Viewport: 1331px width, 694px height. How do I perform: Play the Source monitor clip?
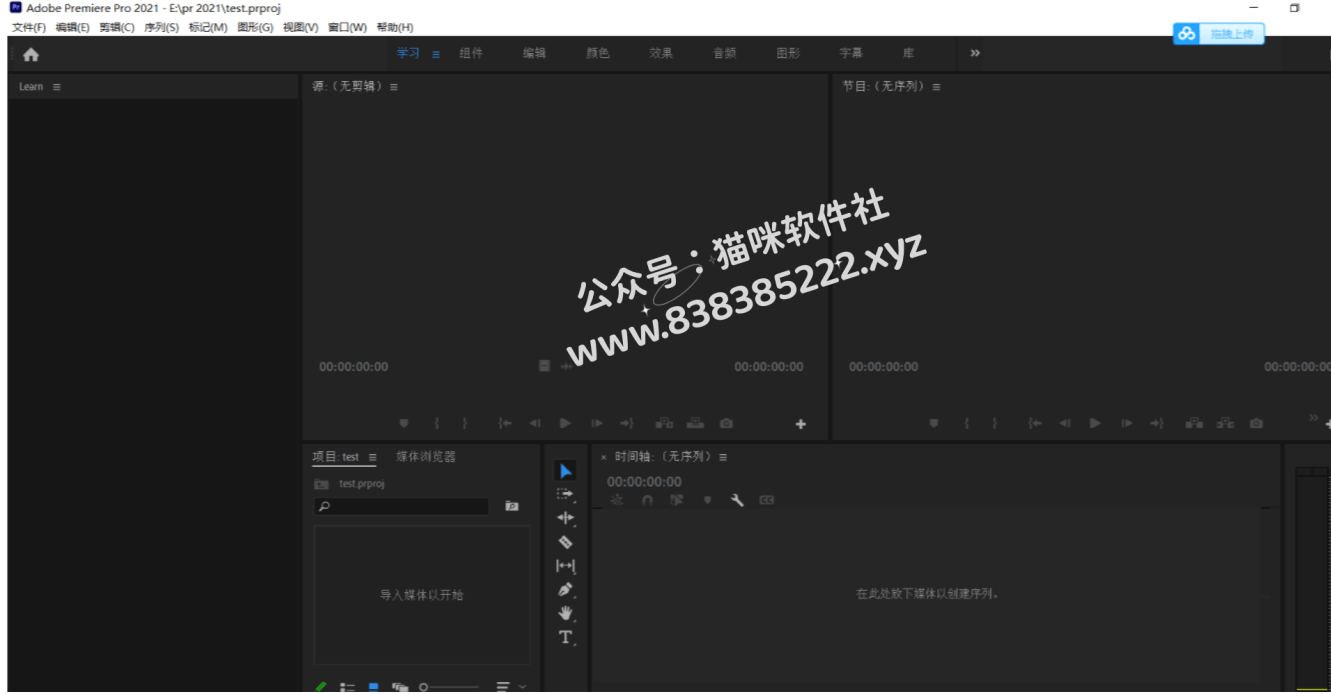tap(565, 423)
